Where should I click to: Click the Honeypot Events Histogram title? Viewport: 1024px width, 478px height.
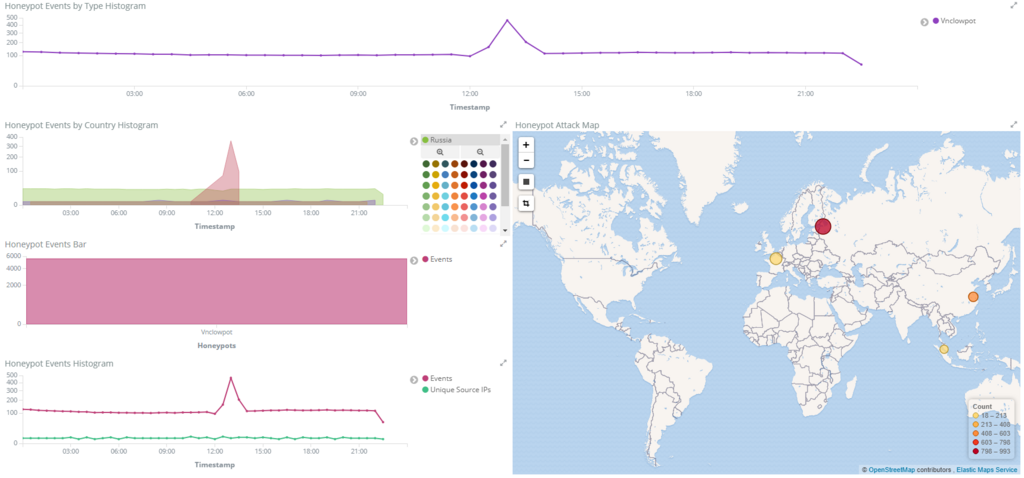click(x=59, y=363)
